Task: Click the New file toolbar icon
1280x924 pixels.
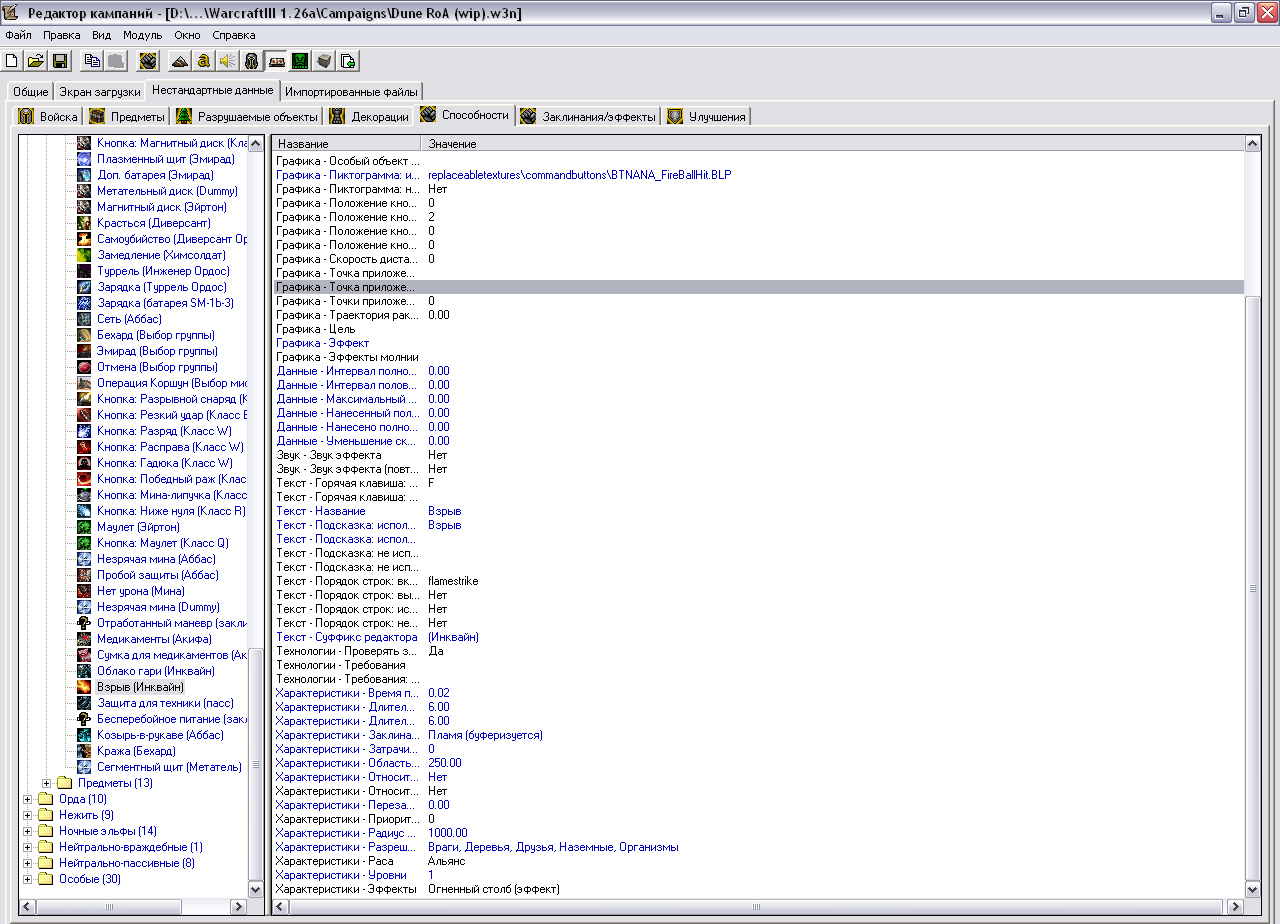Action: (13, 61)
